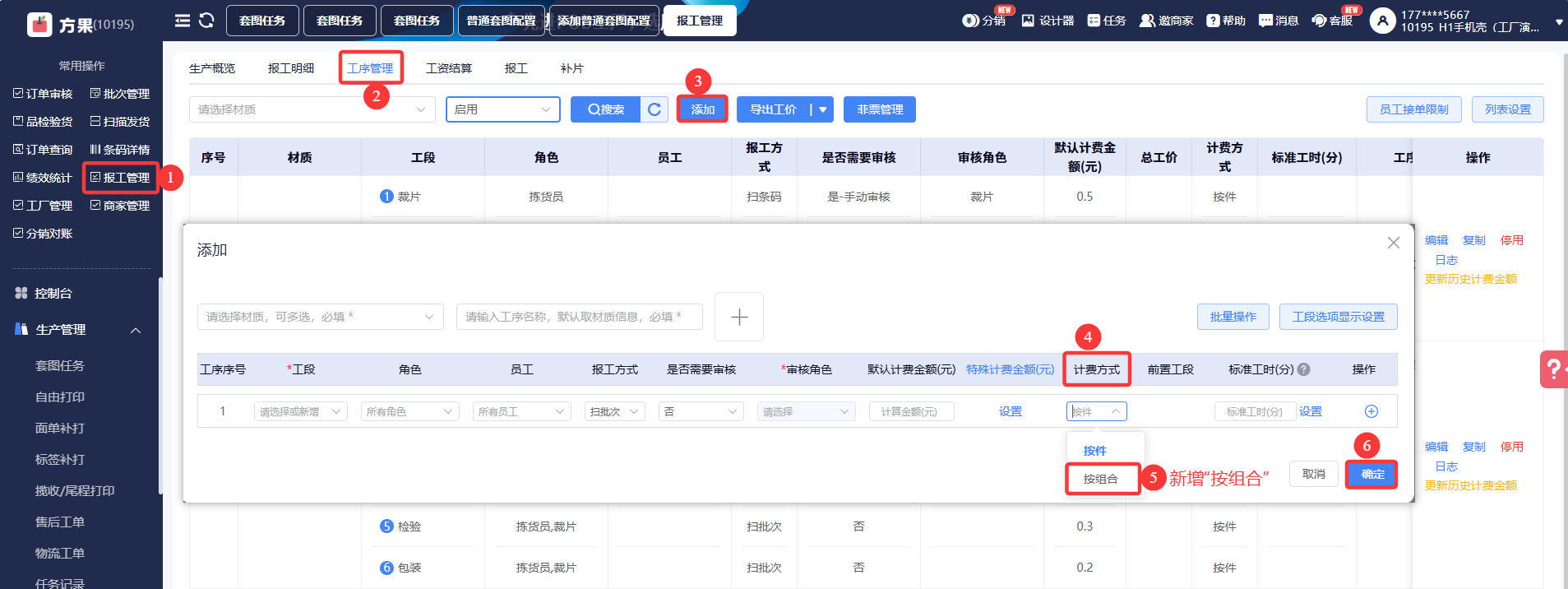Select 按件 option in list
Viewport: 1568px width, 589px height.
point(1095,451)
